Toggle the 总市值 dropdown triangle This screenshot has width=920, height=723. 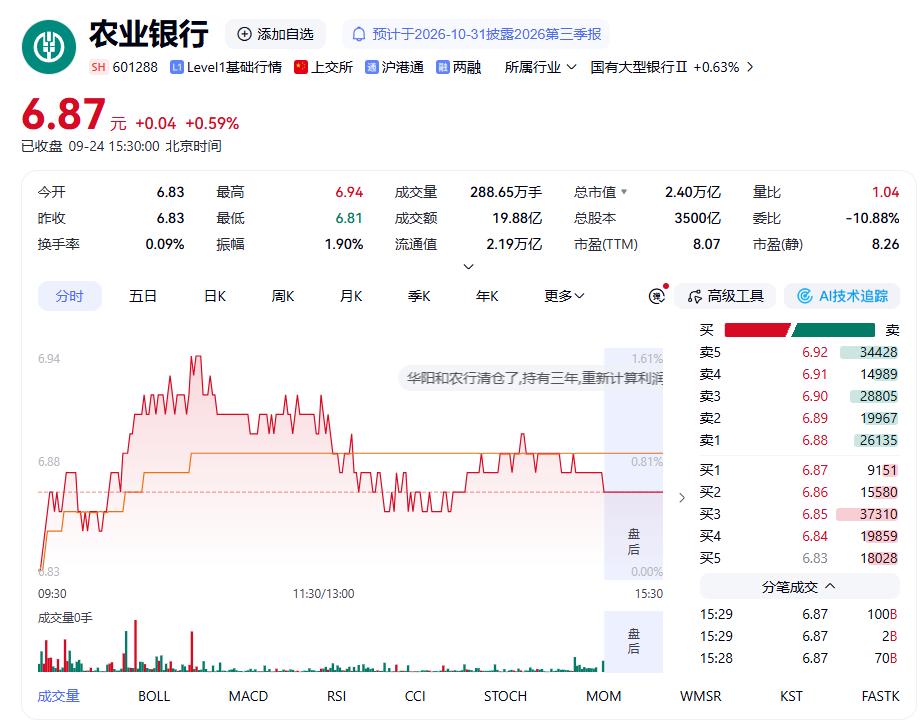point(624,192)
